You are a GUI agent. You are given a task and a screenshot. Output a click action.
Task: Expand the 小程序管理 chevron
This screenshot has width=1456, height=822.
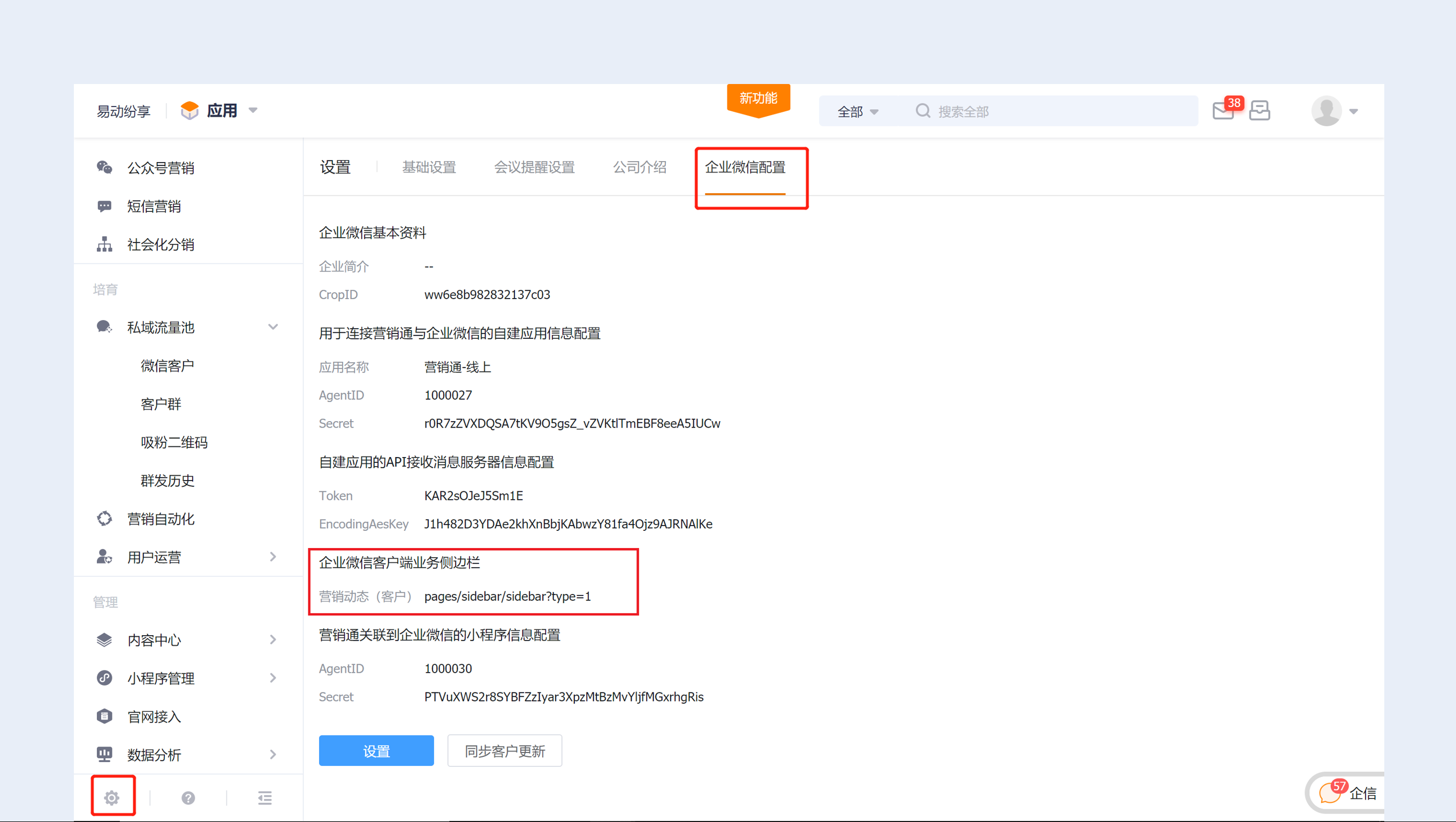(x=273, y=678)
